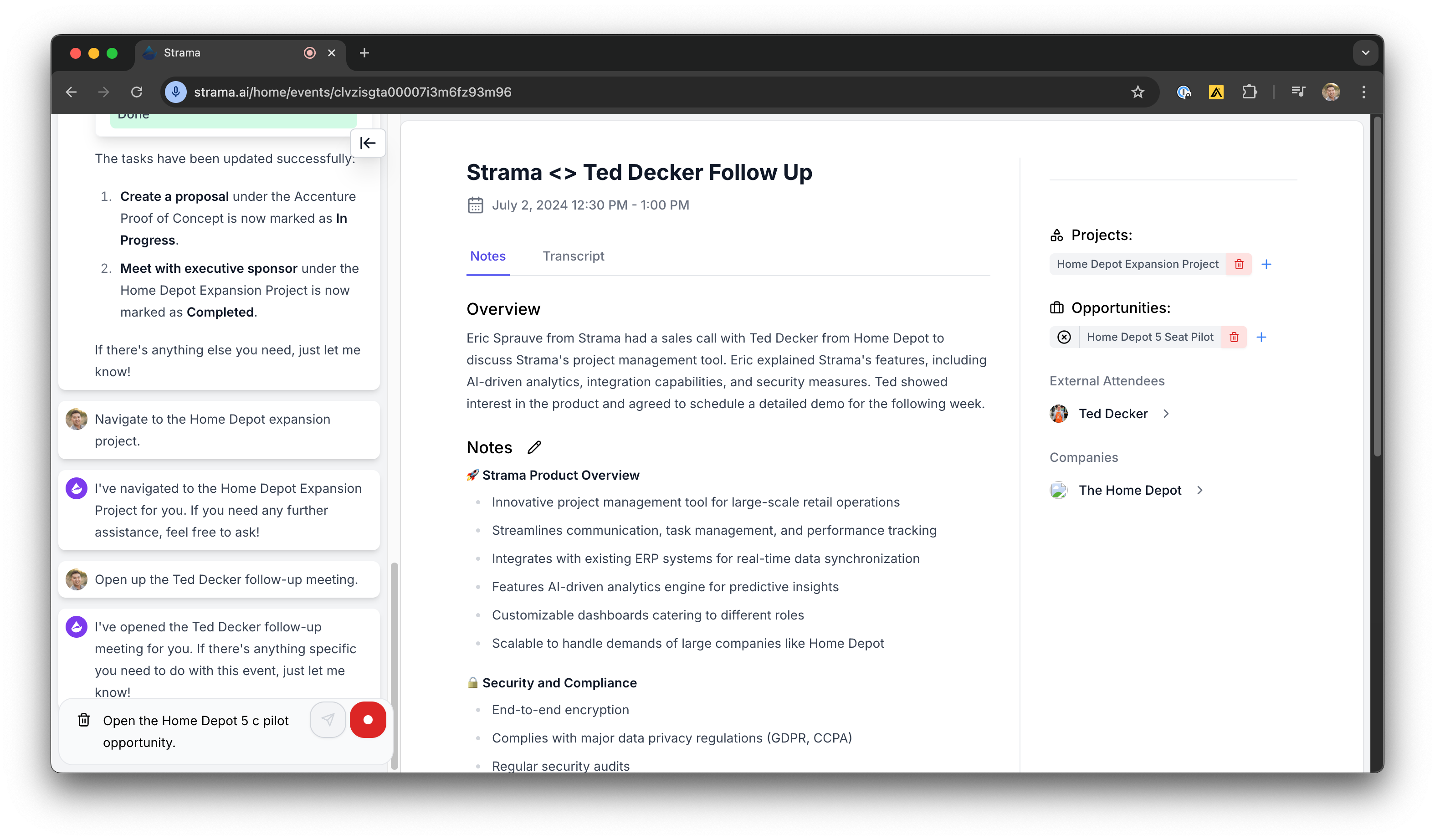Click user avatar beside 'Navigate to the Home Depot'
Viewport: 1435px width, 840px height.
tap(77, 419)
